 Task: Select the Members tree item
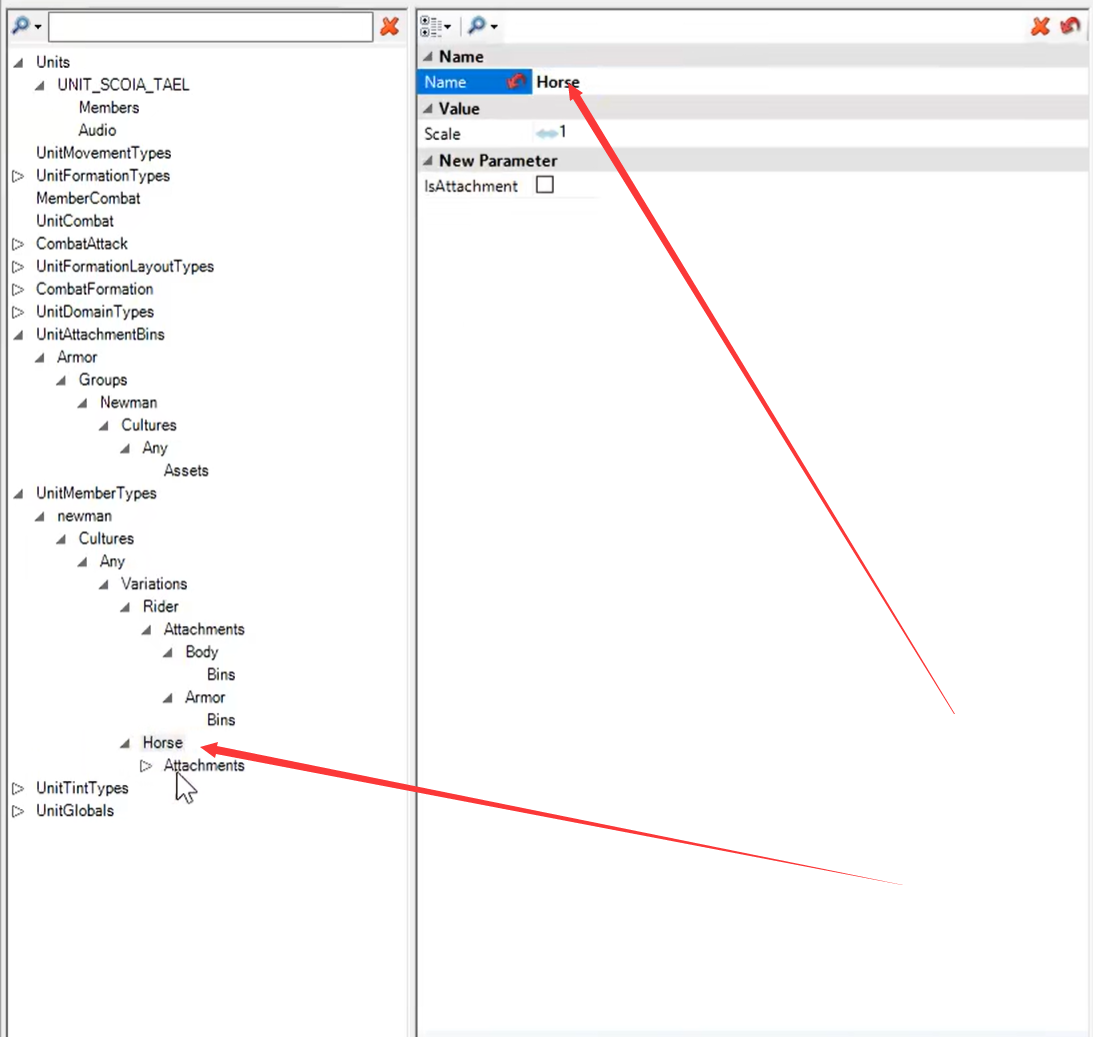pos(109,107)
